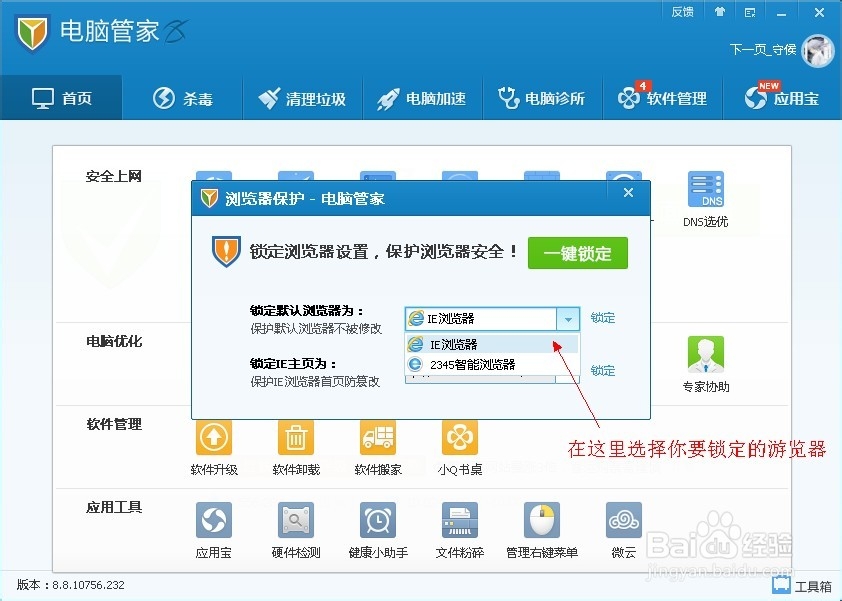Go to the 电脑加速 speedup tab
The image size is (842, 601).
pos(422,98)
